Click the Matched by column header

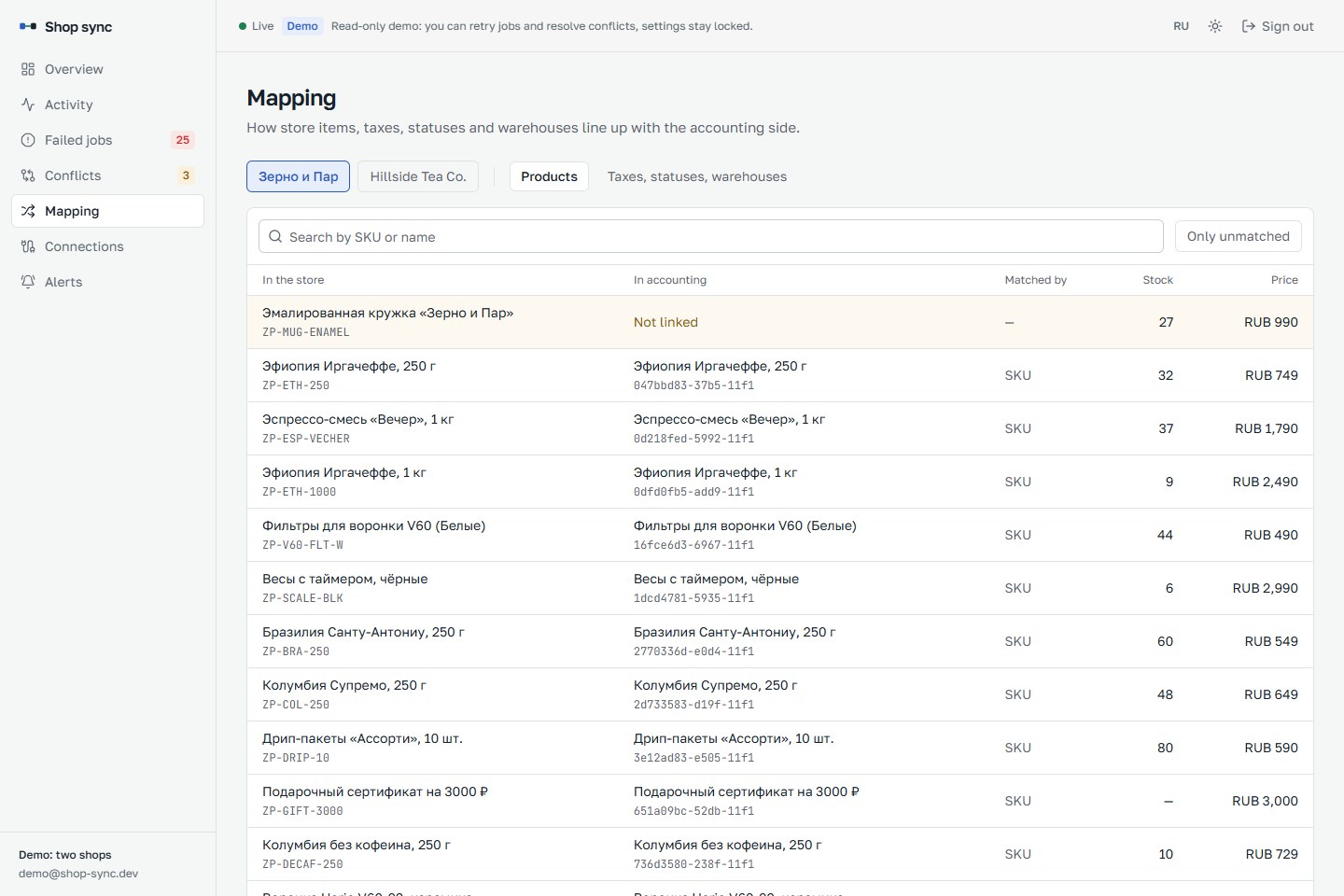1035,280
